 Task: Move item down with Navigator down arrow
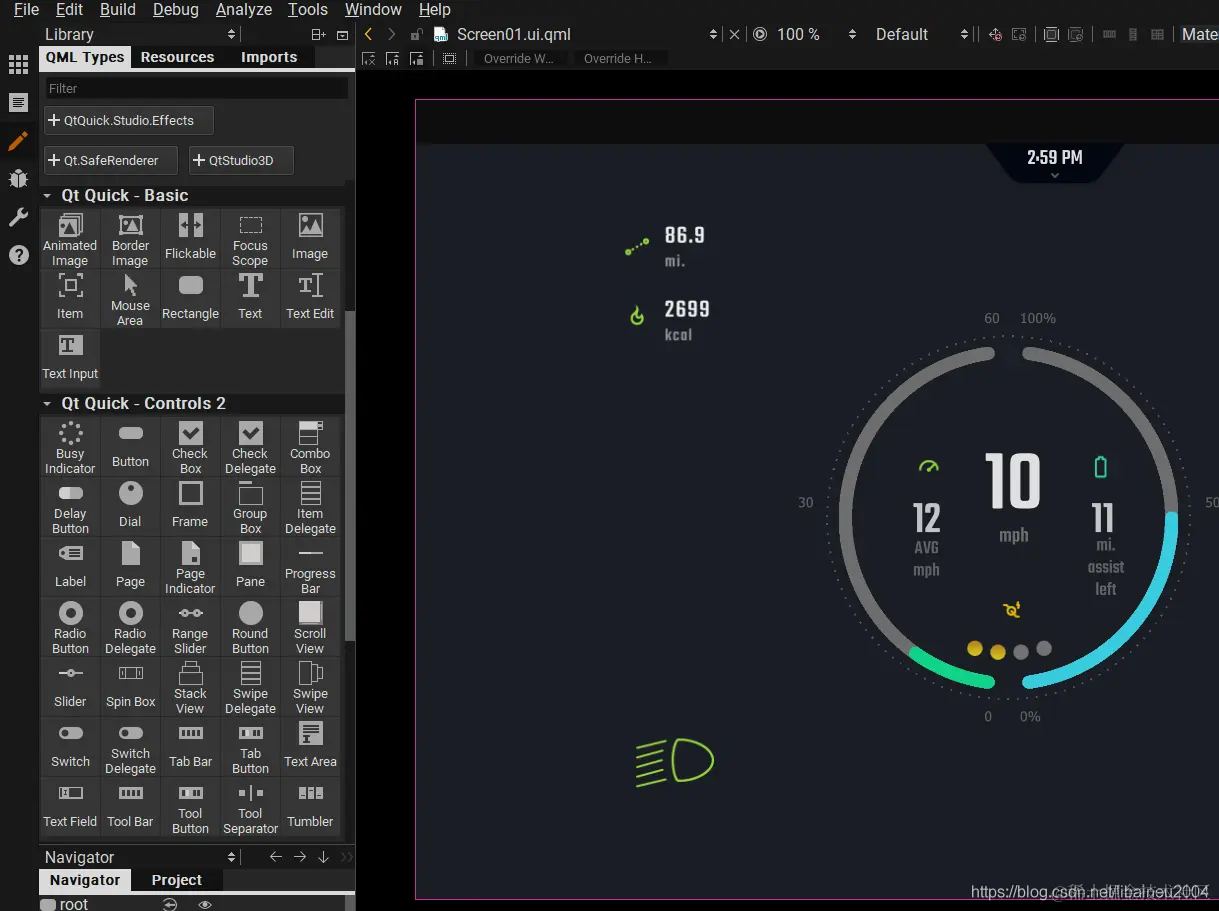pyautogui.click(x=323, y=857)
